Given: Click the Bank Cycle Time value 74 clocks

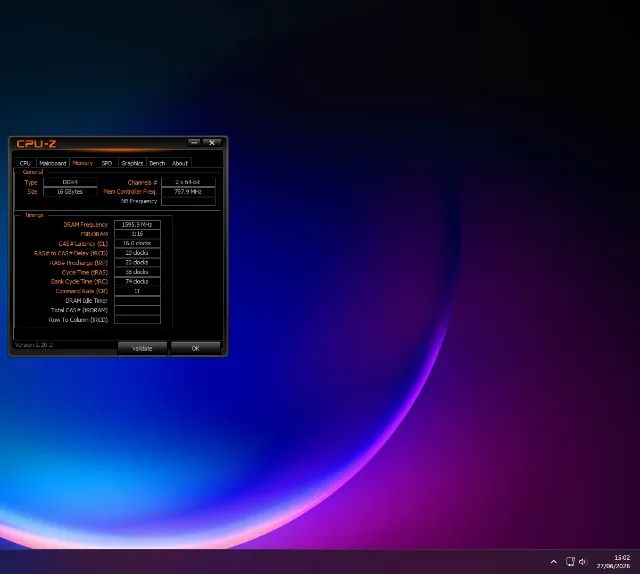Looking at the screenshot, I should click(137, 282).
